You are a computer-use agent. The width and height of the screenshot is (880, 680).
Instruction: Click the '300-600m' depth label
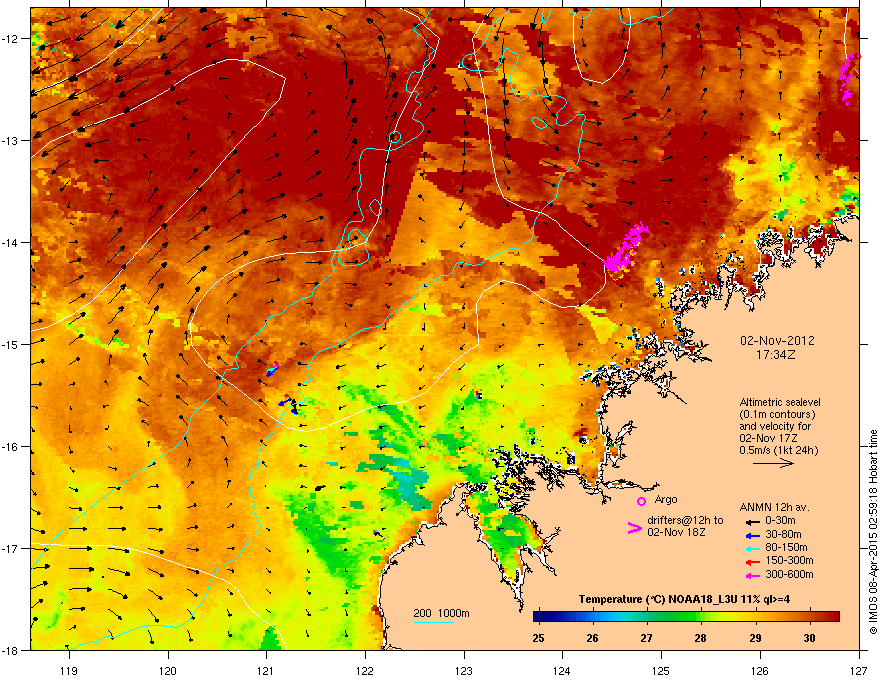point(789,574)
